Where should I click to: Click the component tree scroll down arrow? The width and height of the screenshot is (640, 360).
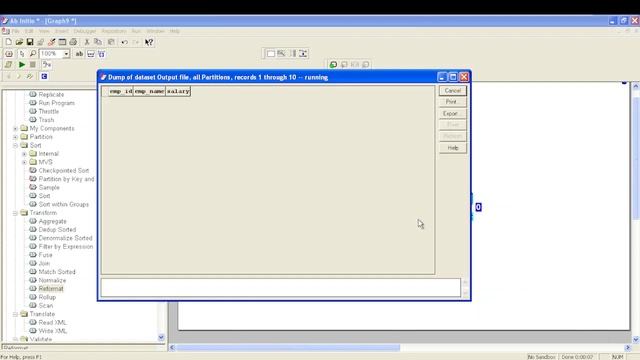point(161,337)
